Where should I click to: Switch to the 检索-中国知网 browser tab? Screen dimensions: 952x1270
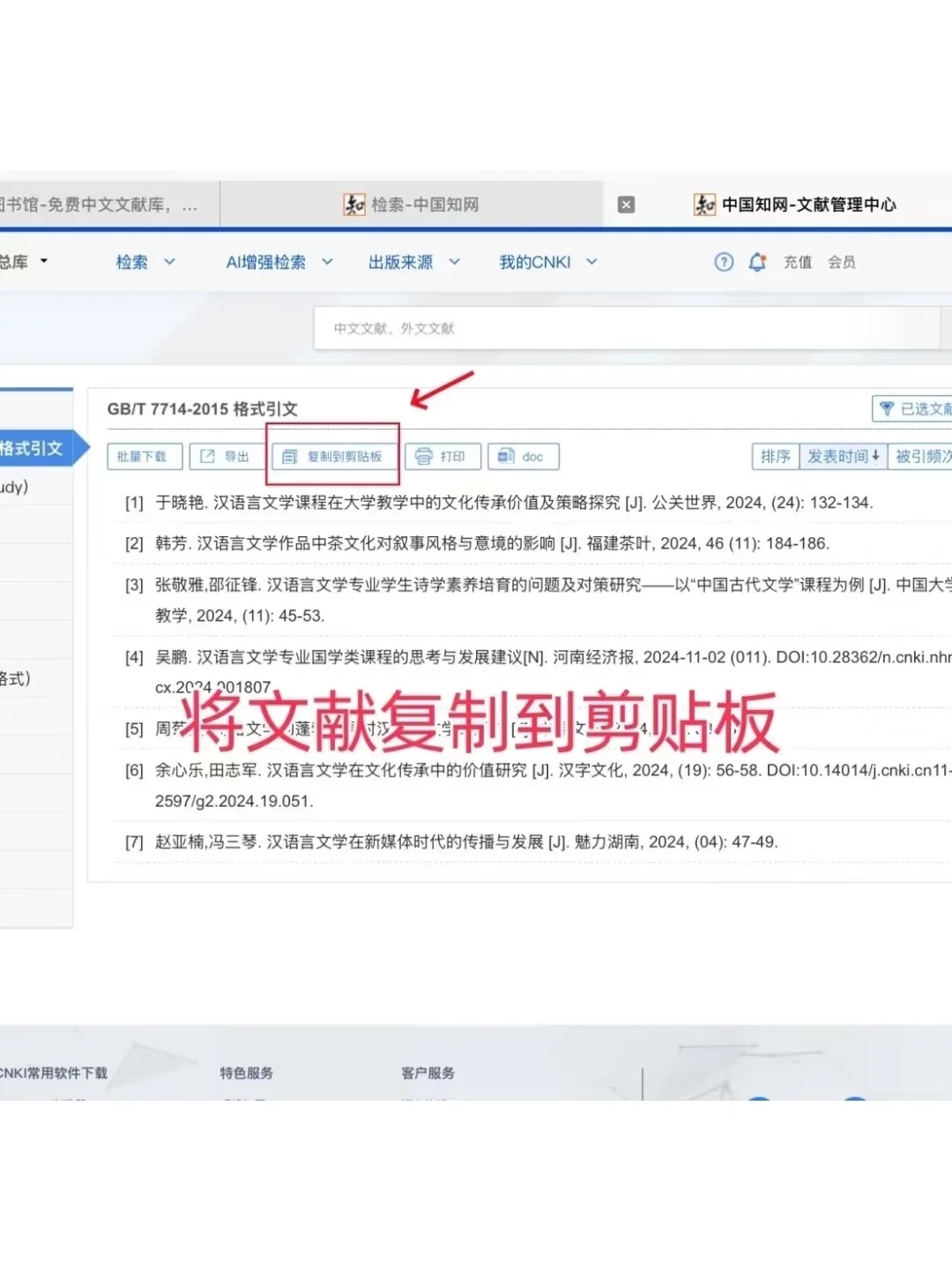[x=411, y=205]
